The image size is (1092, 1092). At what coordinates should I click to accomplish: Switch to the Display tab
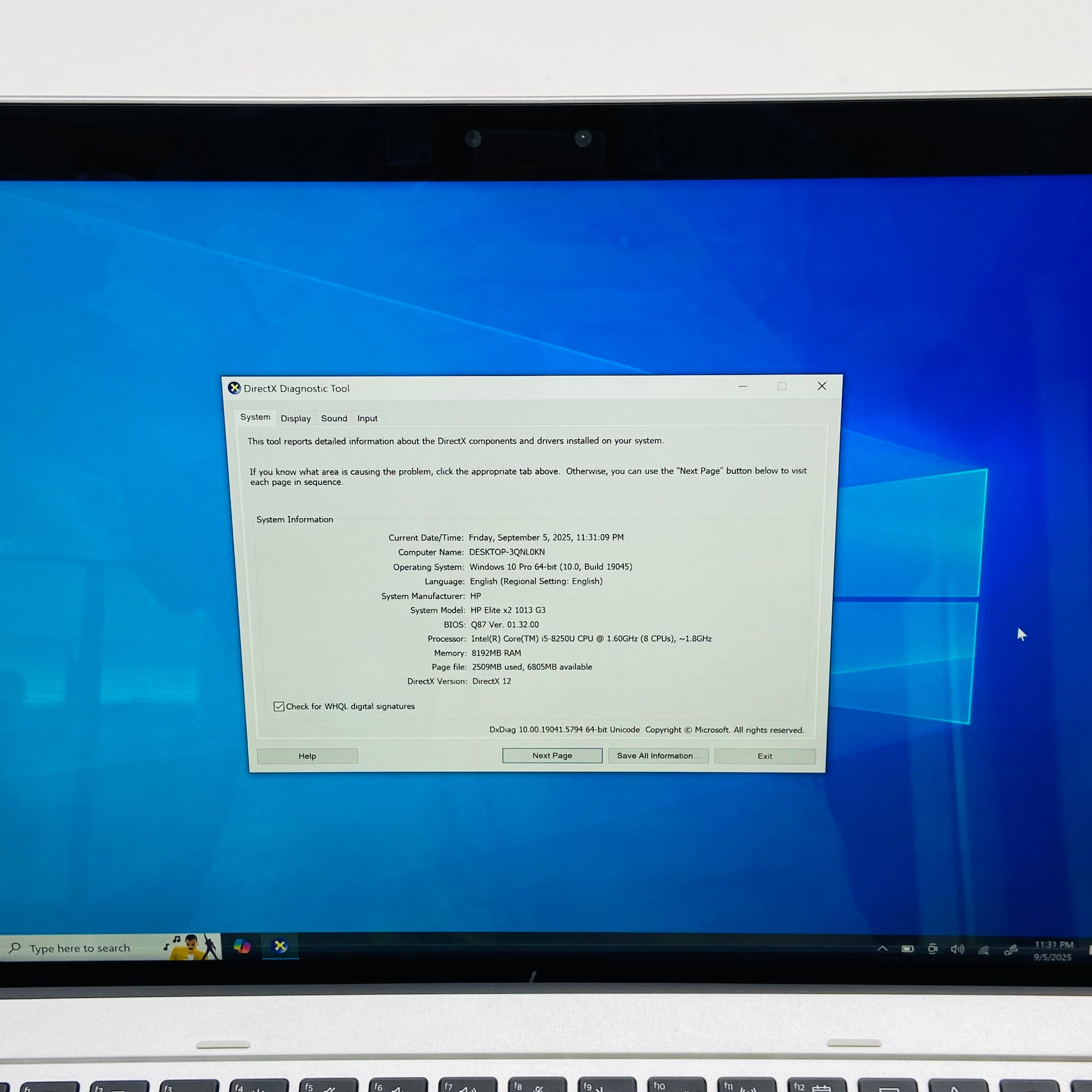(295, 418)
